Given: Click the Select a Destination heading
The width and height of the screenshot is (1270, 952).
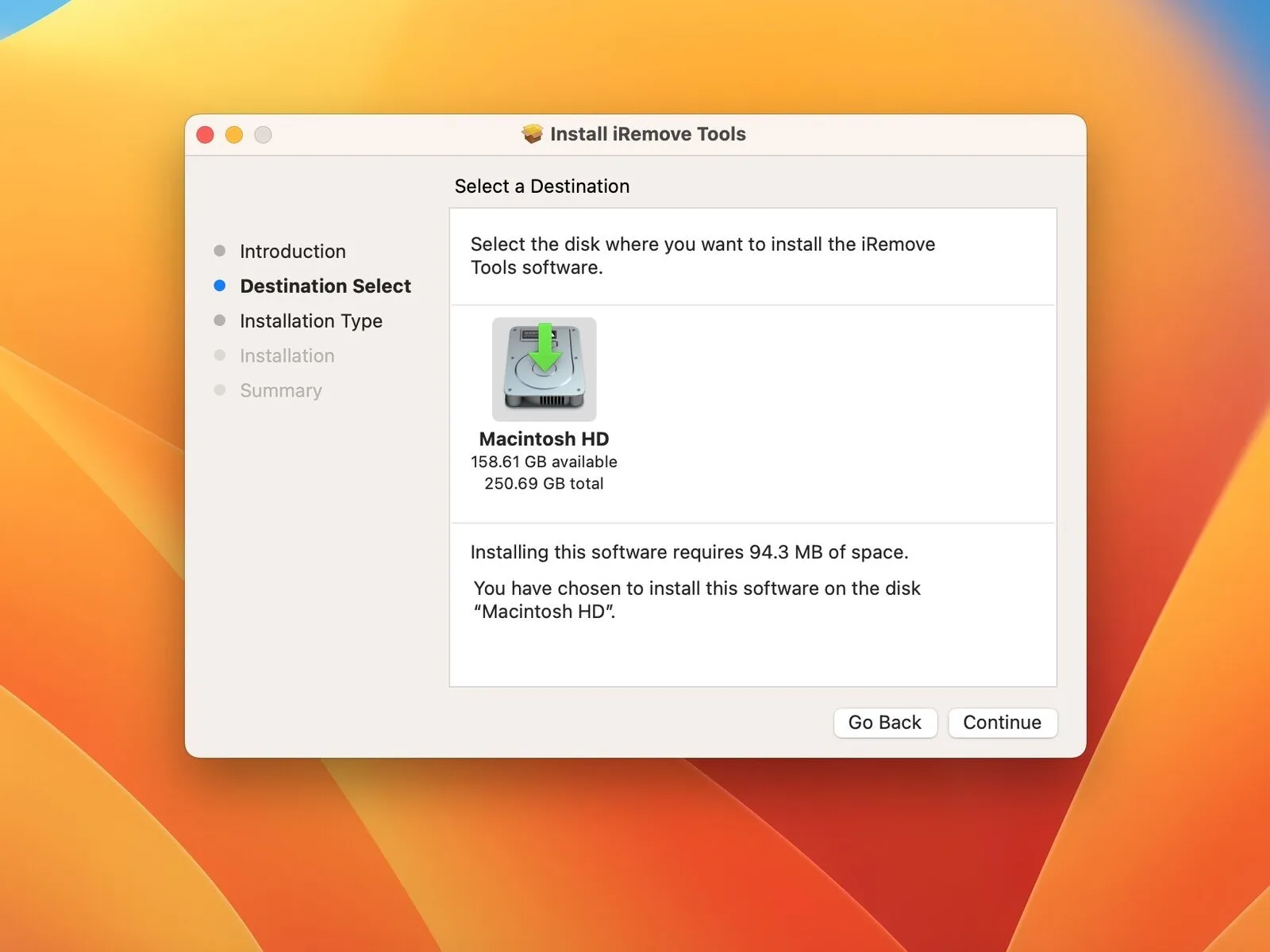Looking at the screenshot, I should (x=542, y=186).
